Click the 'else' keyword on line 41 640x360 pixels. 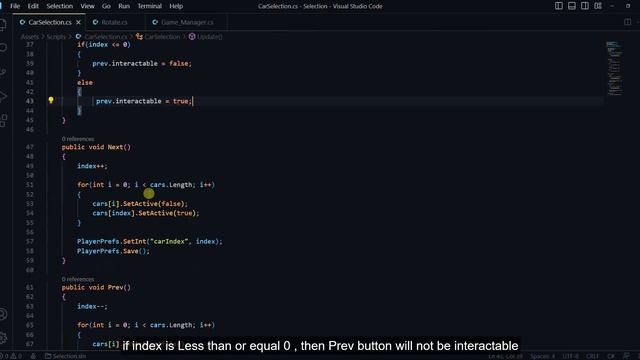[x=85, y=82]
